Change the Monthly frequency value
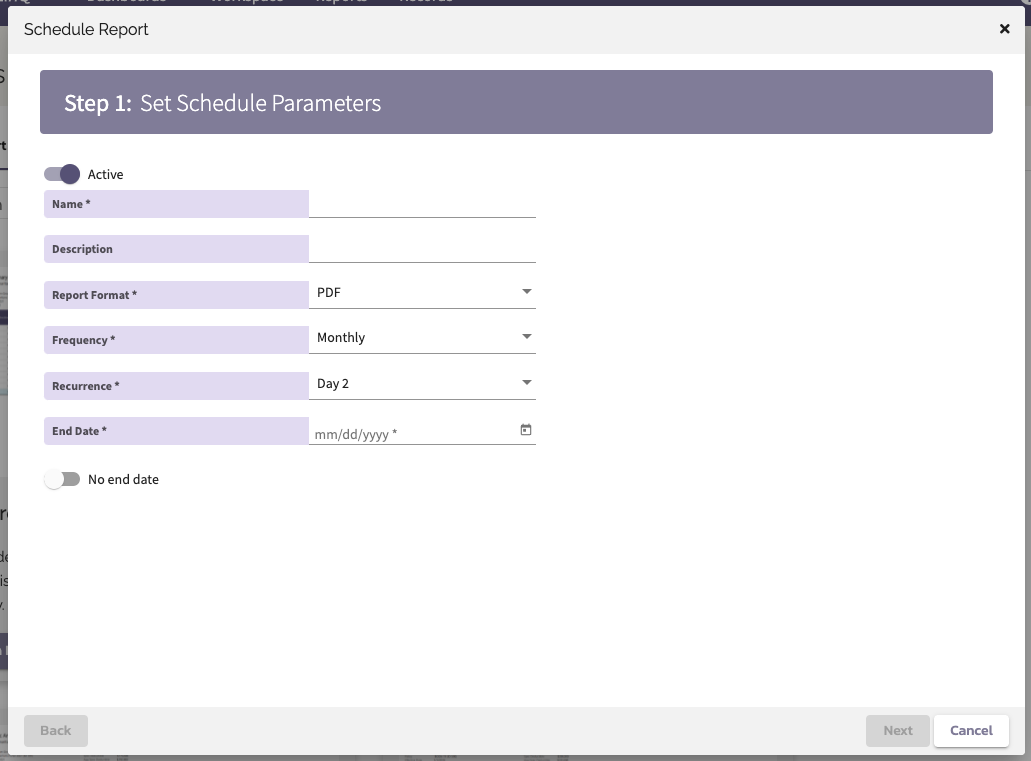 [x=420, y=337]
